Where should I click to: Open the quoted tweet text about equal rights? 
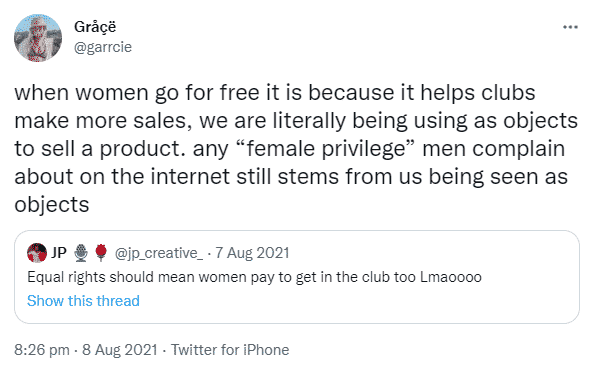click(x=254, y=277)
